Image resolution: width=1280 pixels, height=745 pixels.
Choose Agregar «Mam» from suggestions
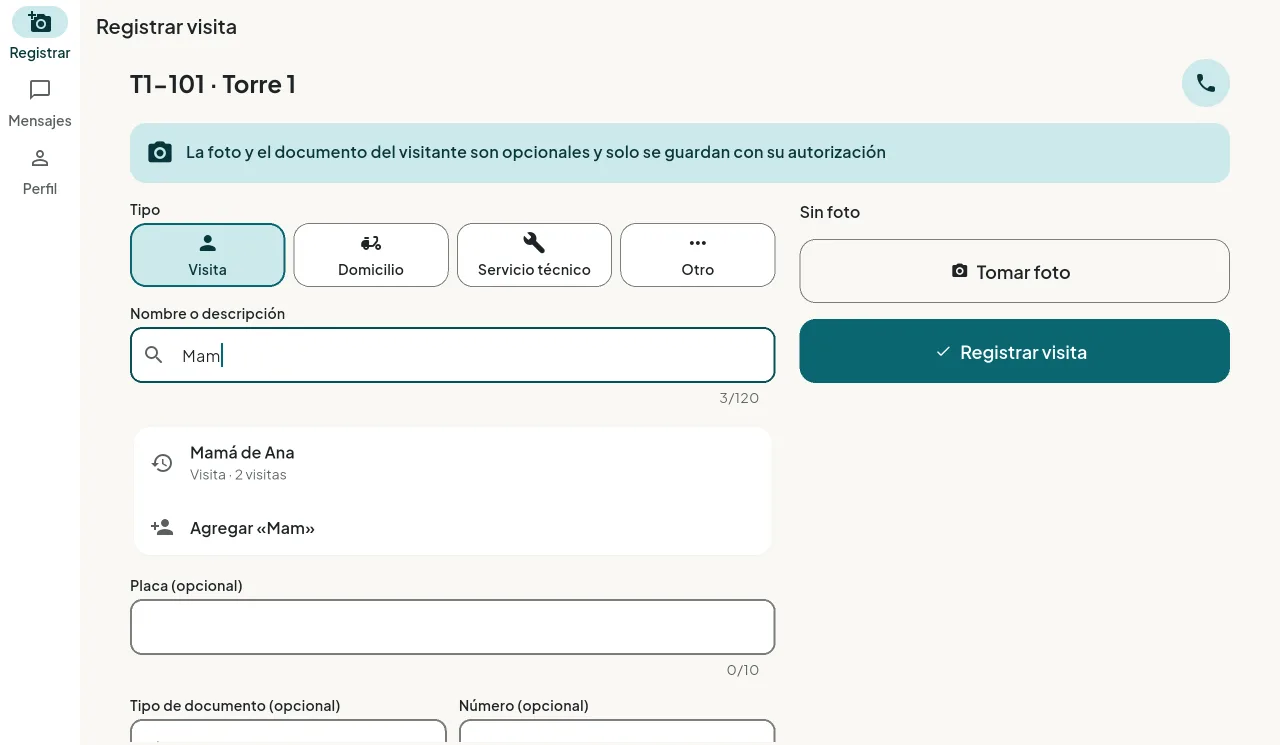tap(453, 527)
